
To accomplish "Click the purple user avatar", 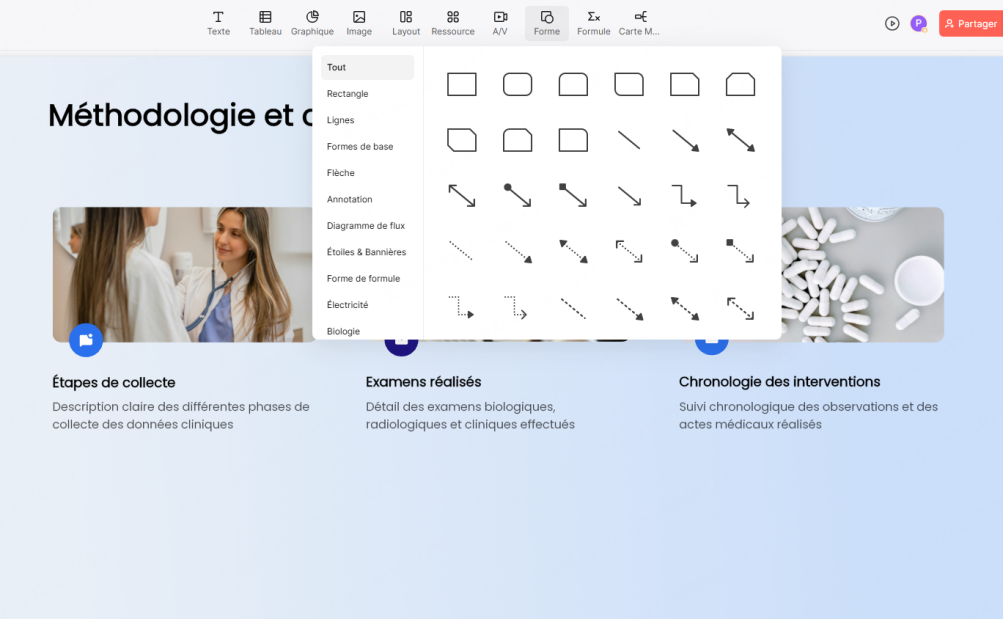I will click(918, 23).
